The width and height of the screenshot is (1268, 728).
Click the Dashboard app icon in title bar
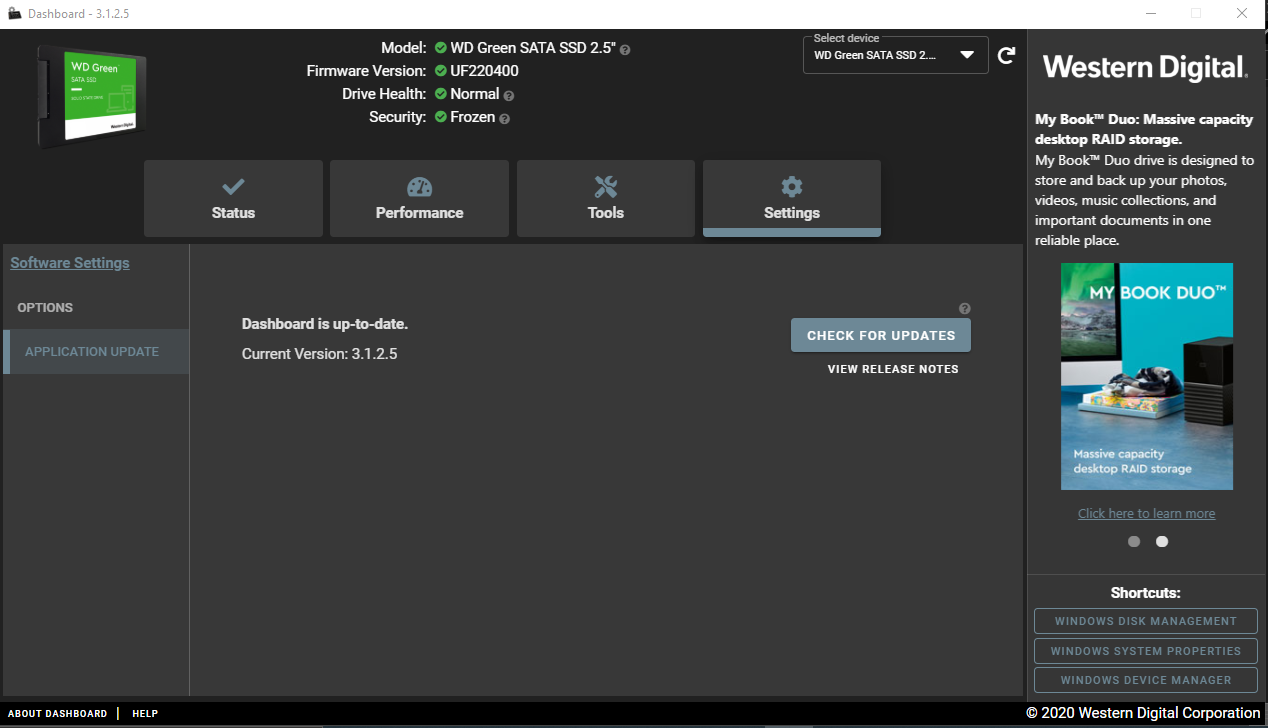(14, 14)
